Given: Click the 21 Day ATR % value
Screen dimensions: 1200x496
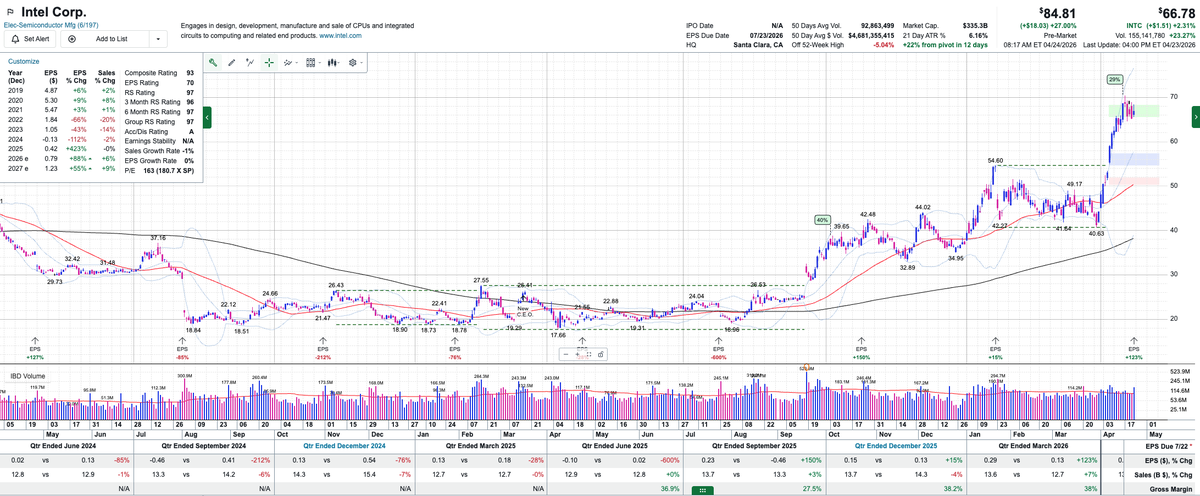Looking at the screenshot, I should coord(976,35).
